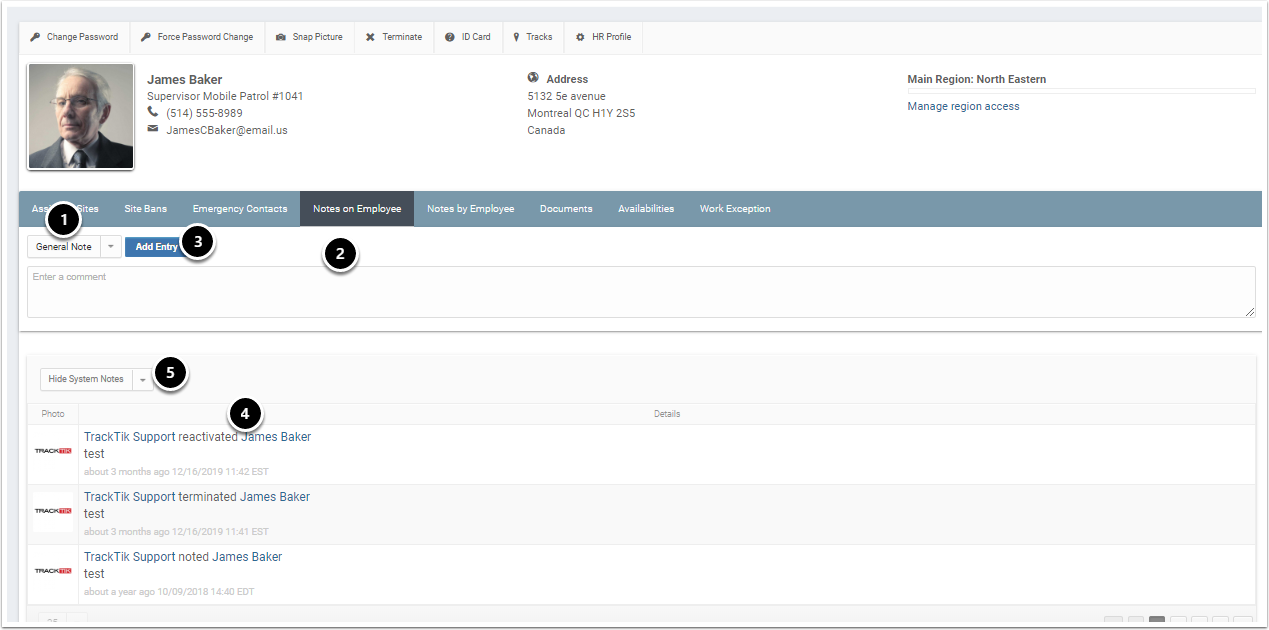
Task: Click the ID Card icon
Action: pyautogui.click(x=450, y=37)
